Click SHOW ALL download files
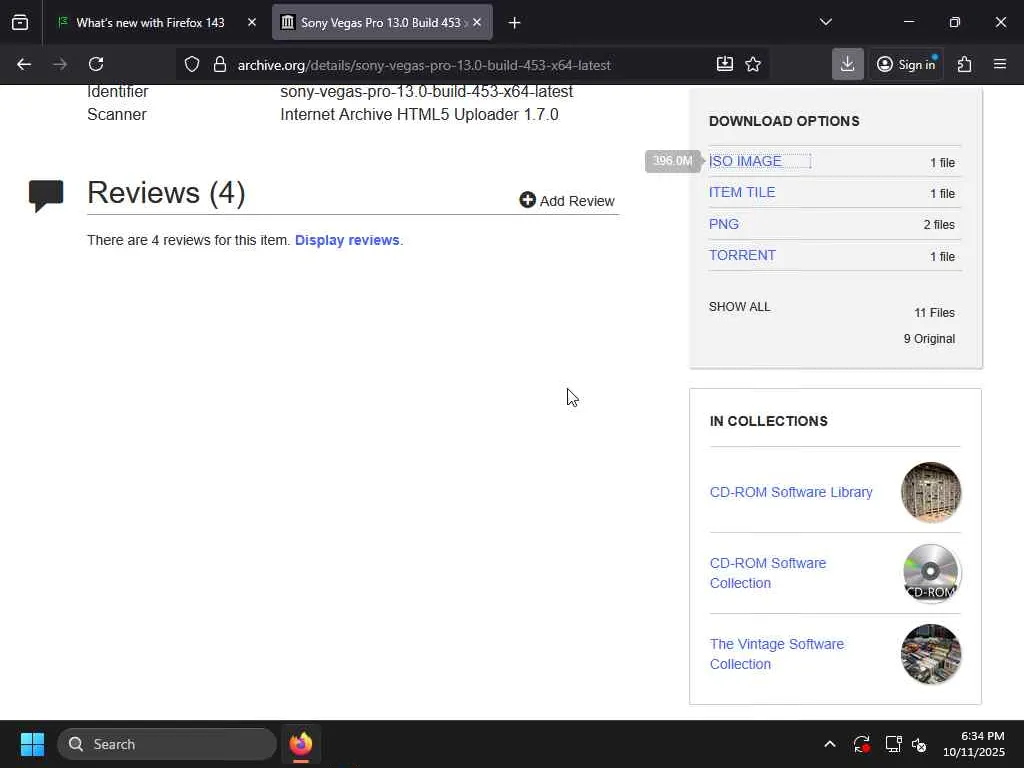The image size is (1024, 768). 739,307
